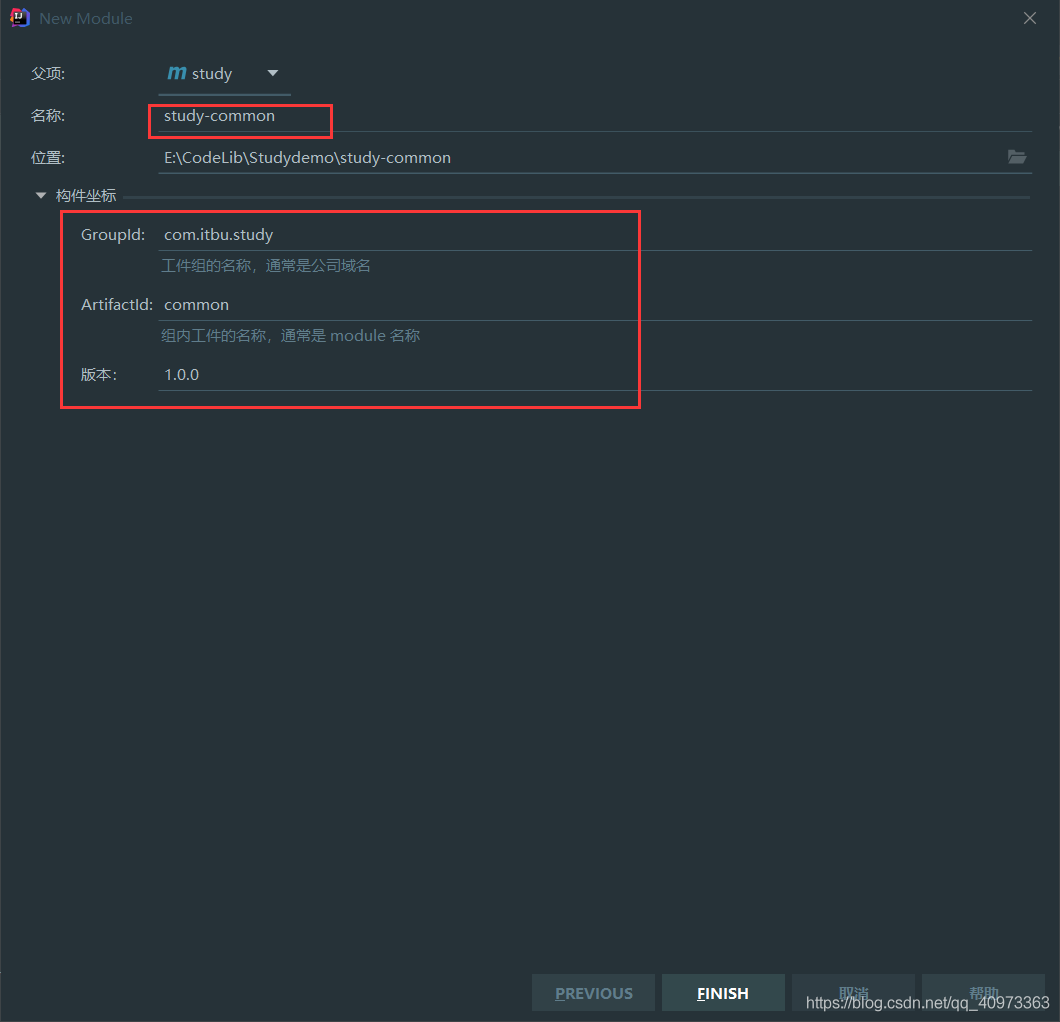Viewport: 1060px width, 1022px height.
Task: Click the Maven module icon beside study
Action: (174, 72)
